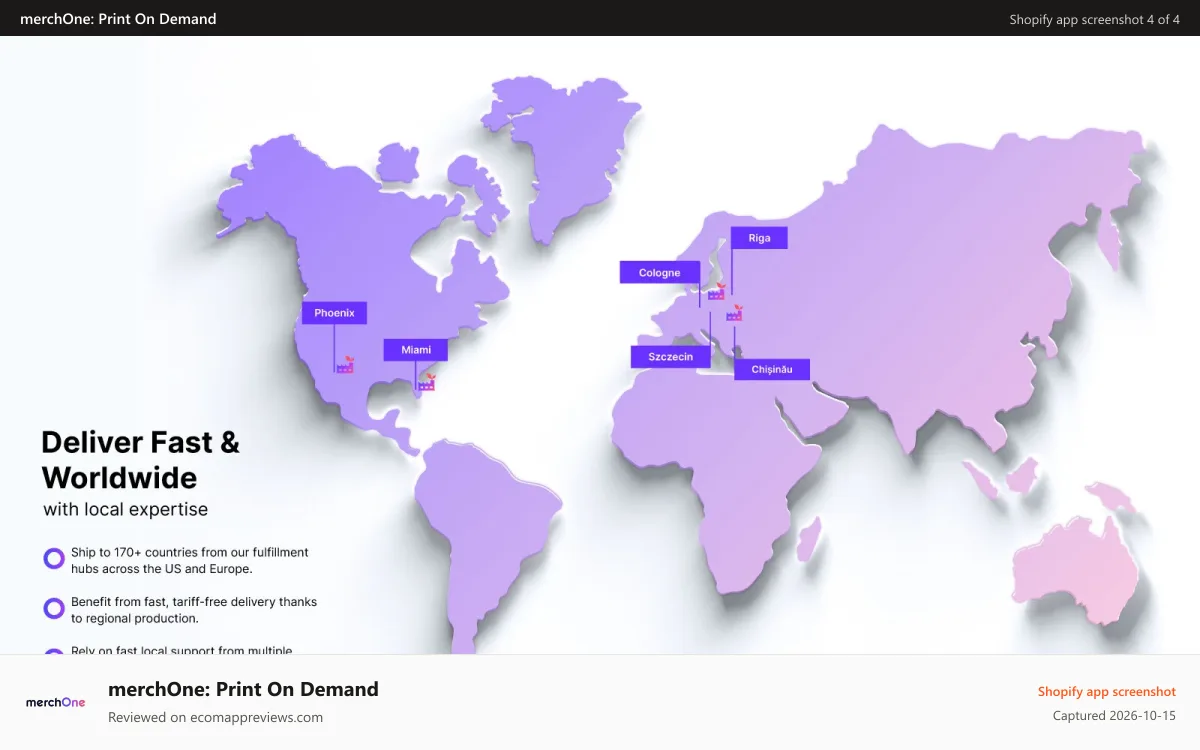Click the 'Ship to 170+ countries' text
The image size is (1200, 750).
[190, 560]
